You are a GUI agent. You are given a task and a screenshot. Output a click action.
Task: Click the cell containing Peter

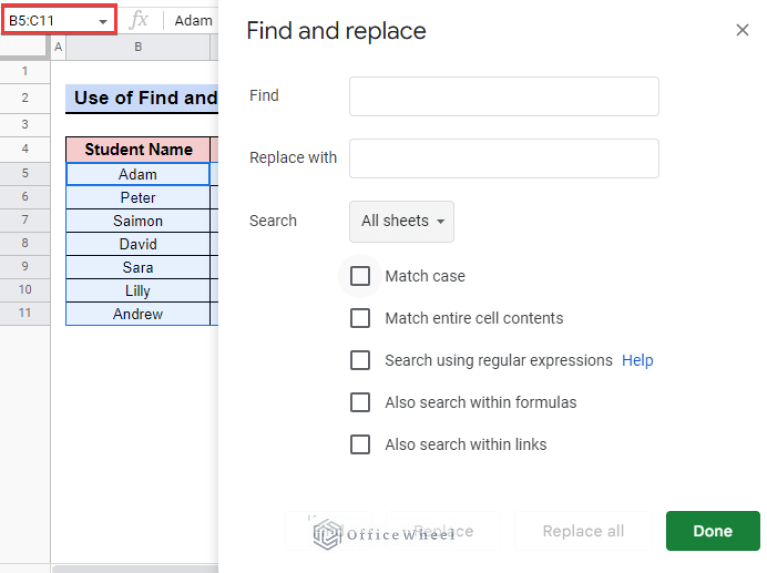(138, 198)
